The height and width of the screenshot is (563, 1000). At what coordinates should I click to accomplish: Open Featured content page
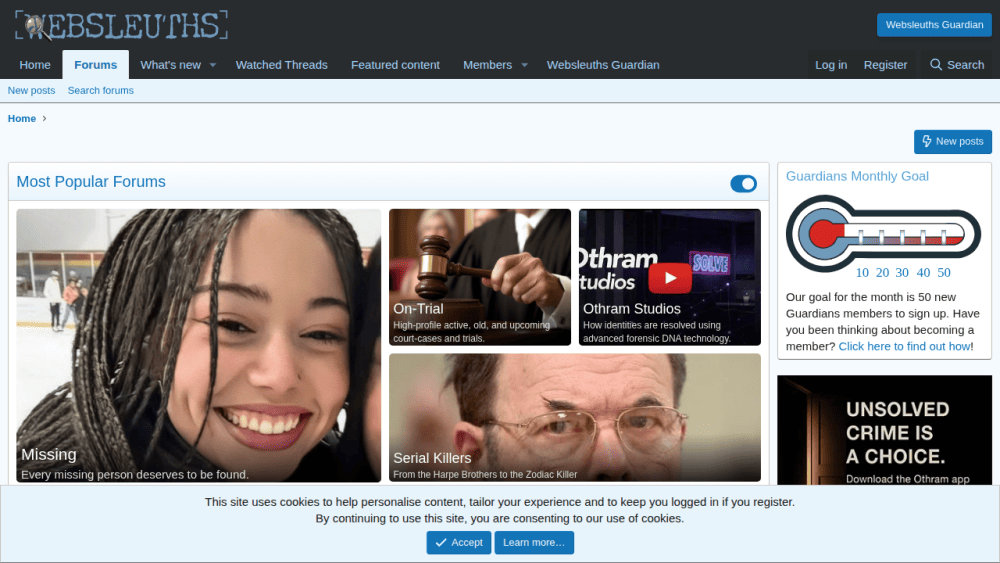click(395, 65)
